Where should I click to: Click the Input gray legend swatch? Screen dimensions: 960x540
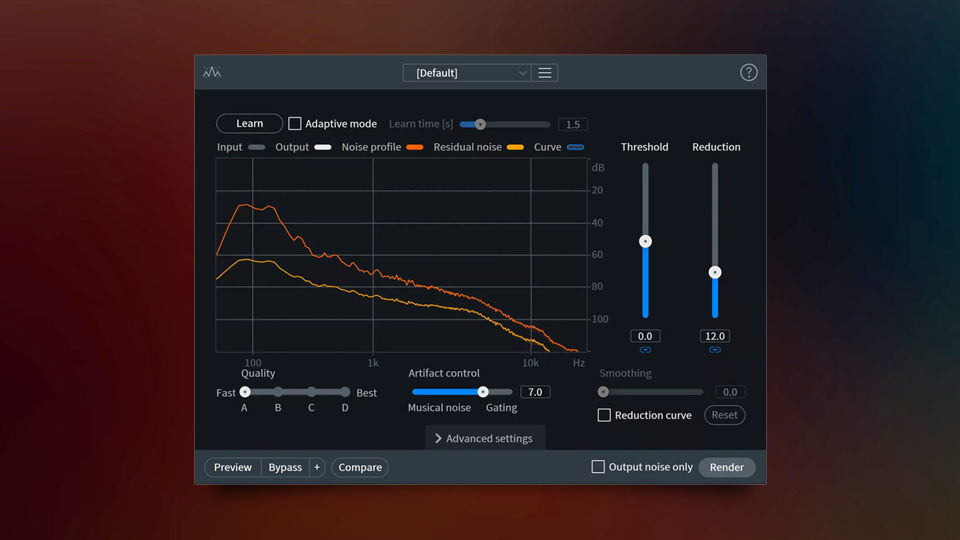click(x=257, y=147)
